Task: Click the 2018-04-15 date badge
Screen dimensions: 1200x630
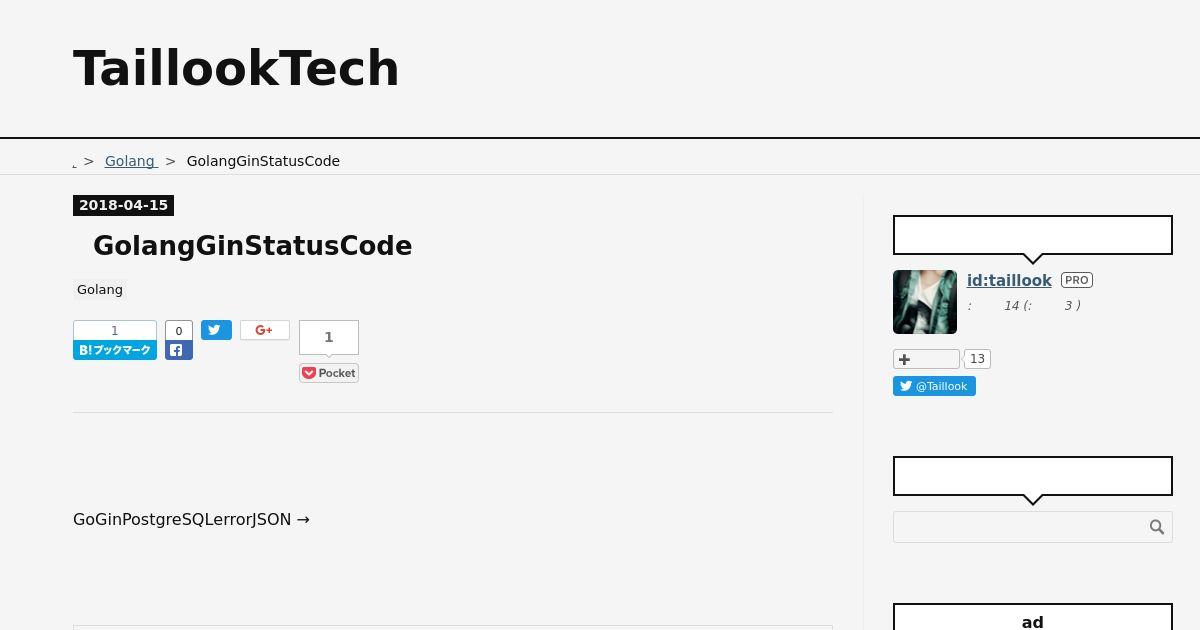Action: point(123,205)
